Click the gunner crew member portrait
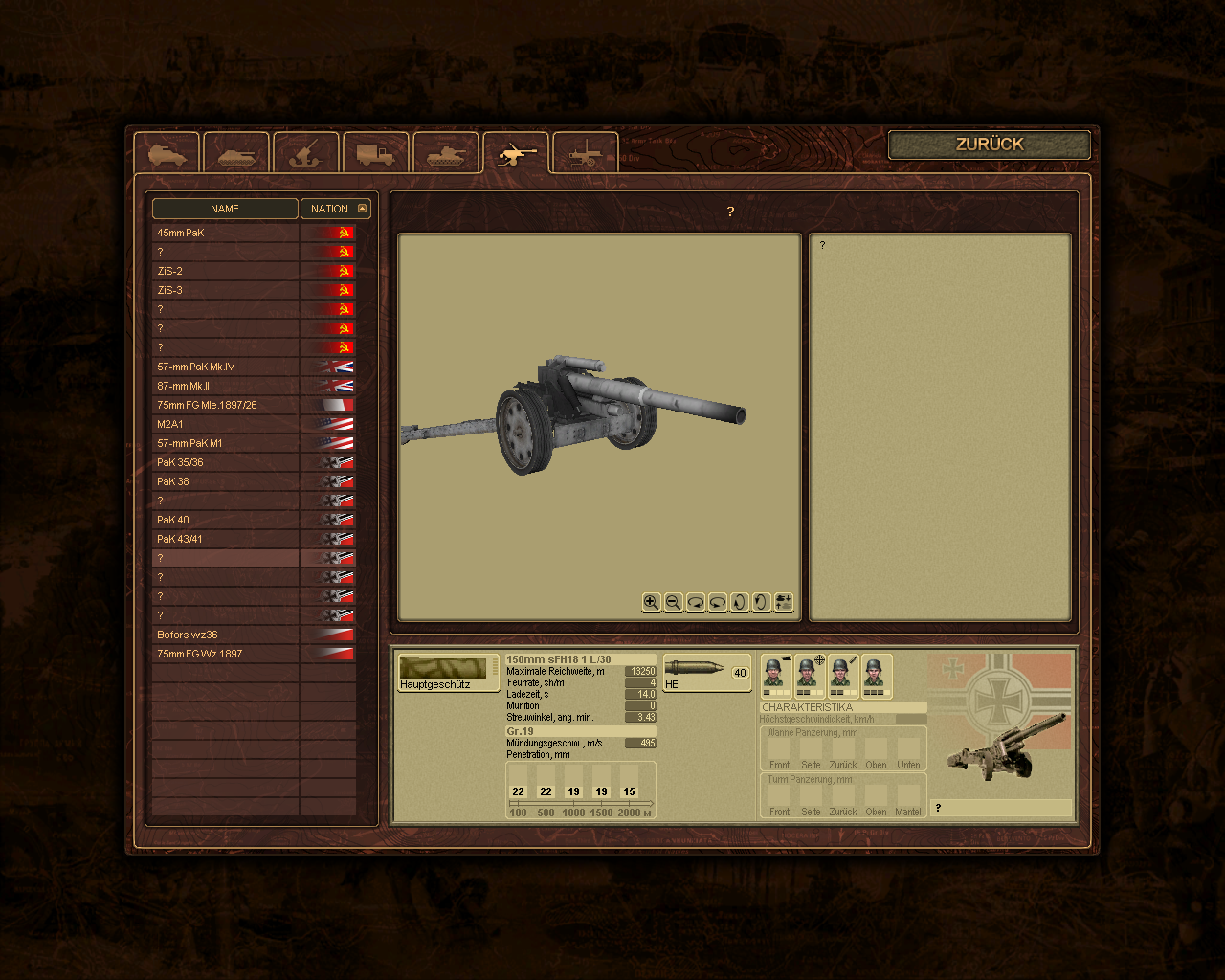This screenshot has height=980, width=1225. 810,674
